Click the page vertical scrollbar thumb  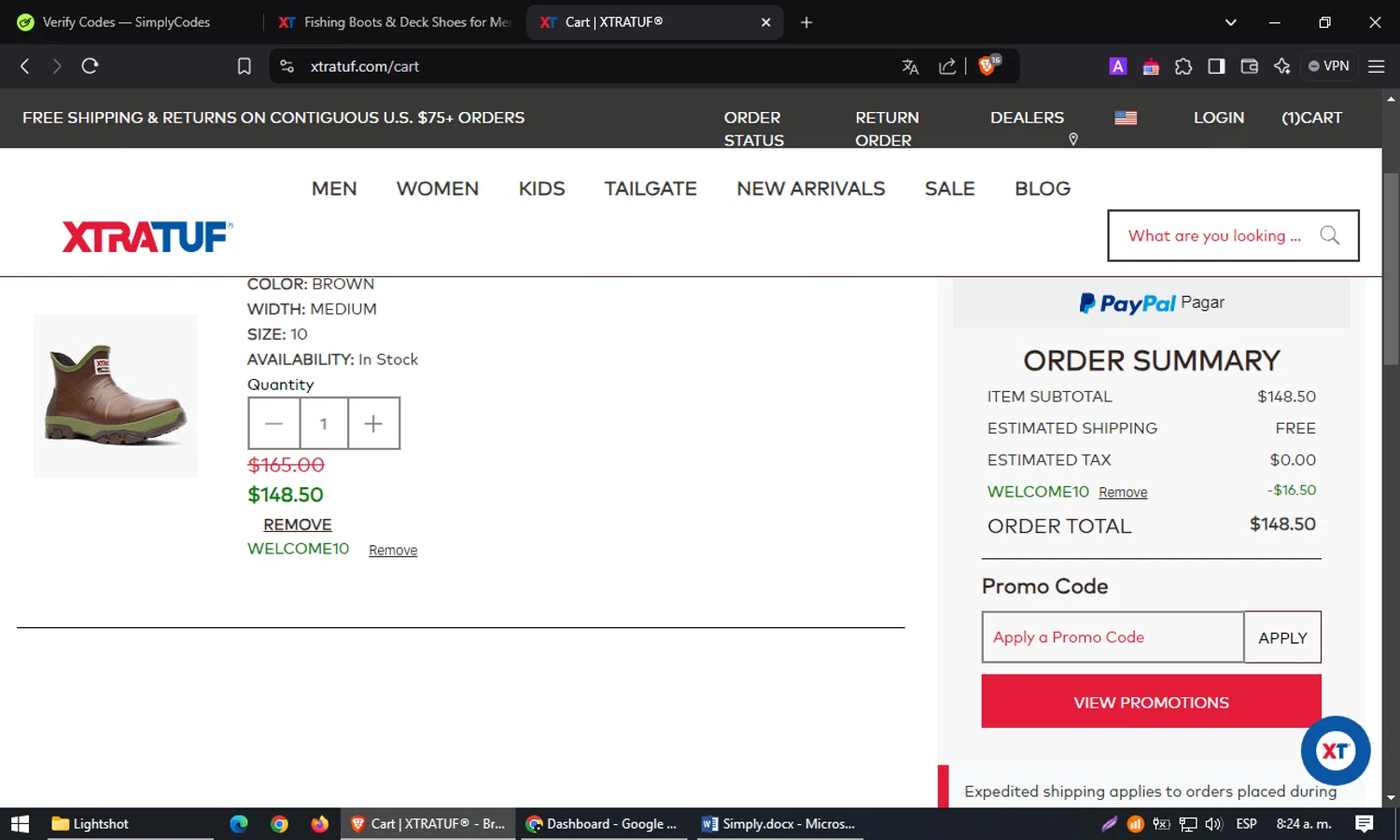[x=1391, y=269]
